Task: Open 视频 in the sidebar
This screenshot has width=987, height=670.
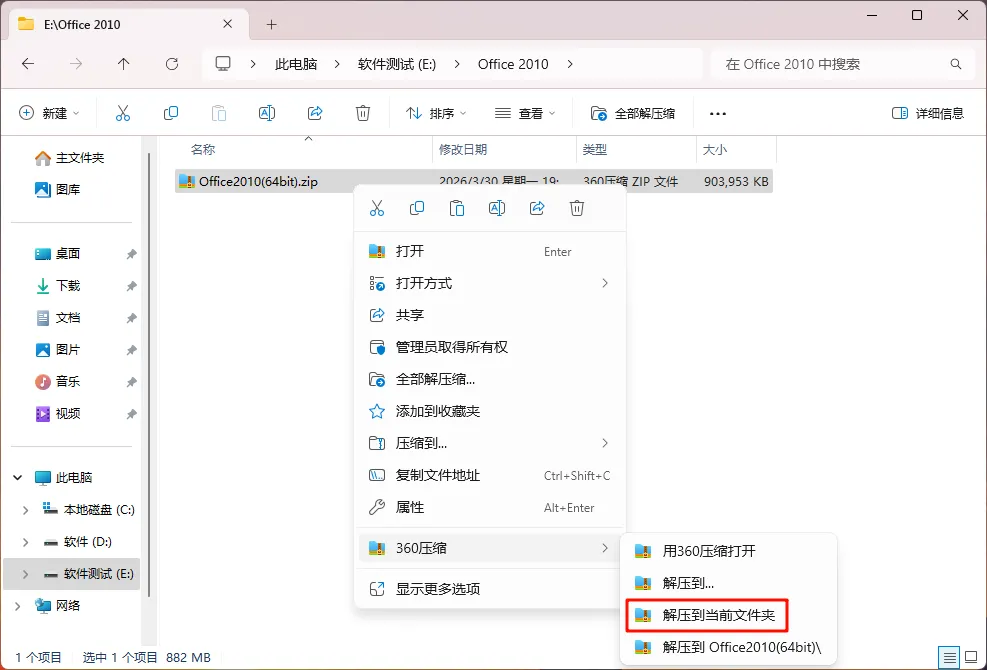Action: click(58, 414)
